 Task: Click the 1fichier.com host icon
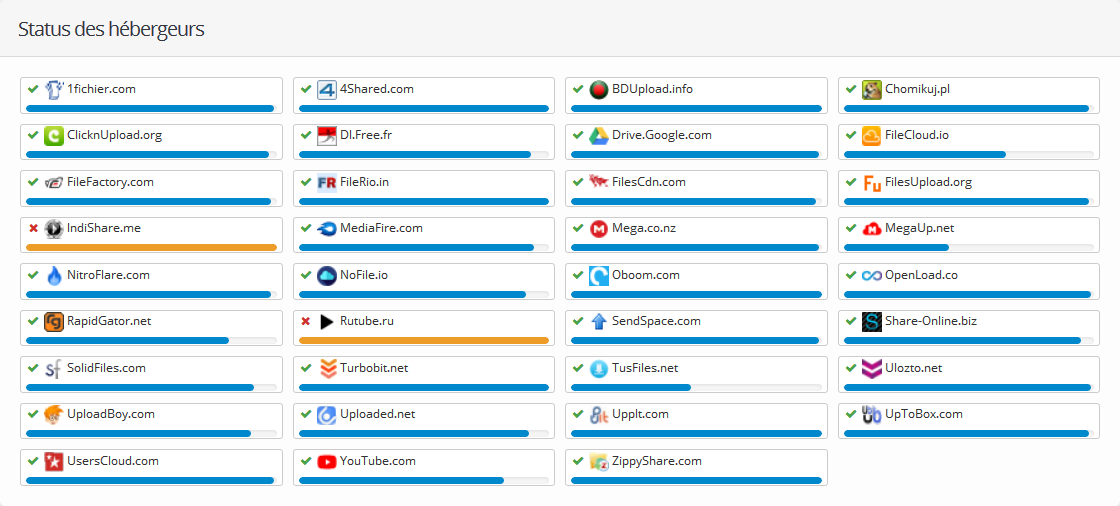[x=54, y=90]
